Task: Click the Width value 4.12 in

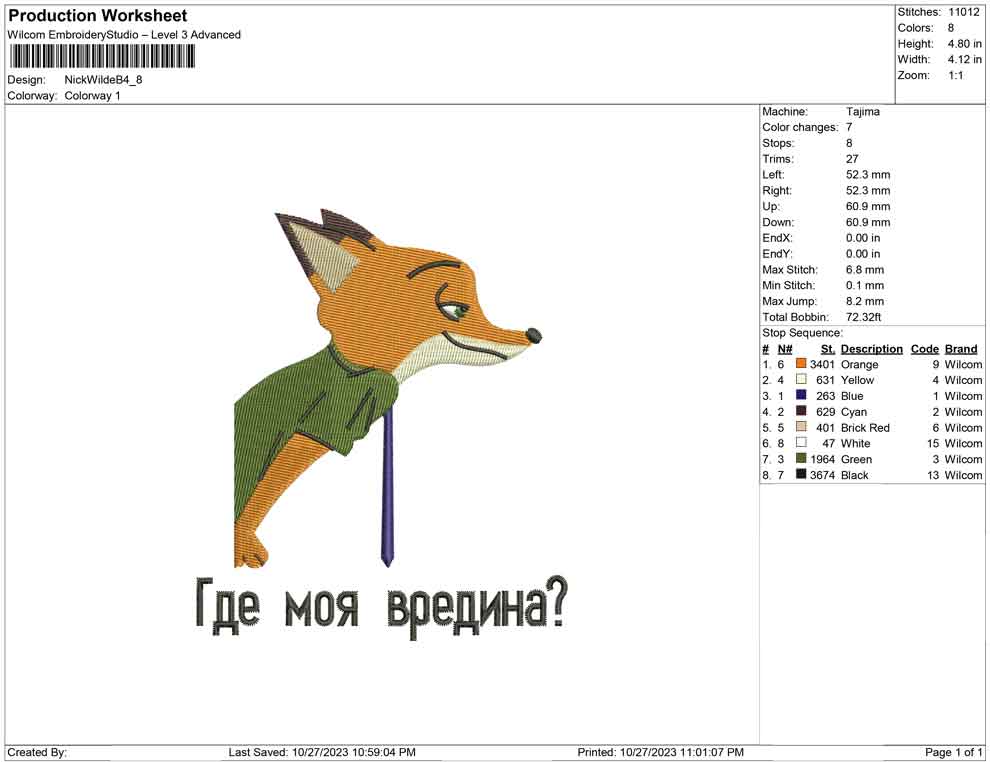Action: [964, 59]
